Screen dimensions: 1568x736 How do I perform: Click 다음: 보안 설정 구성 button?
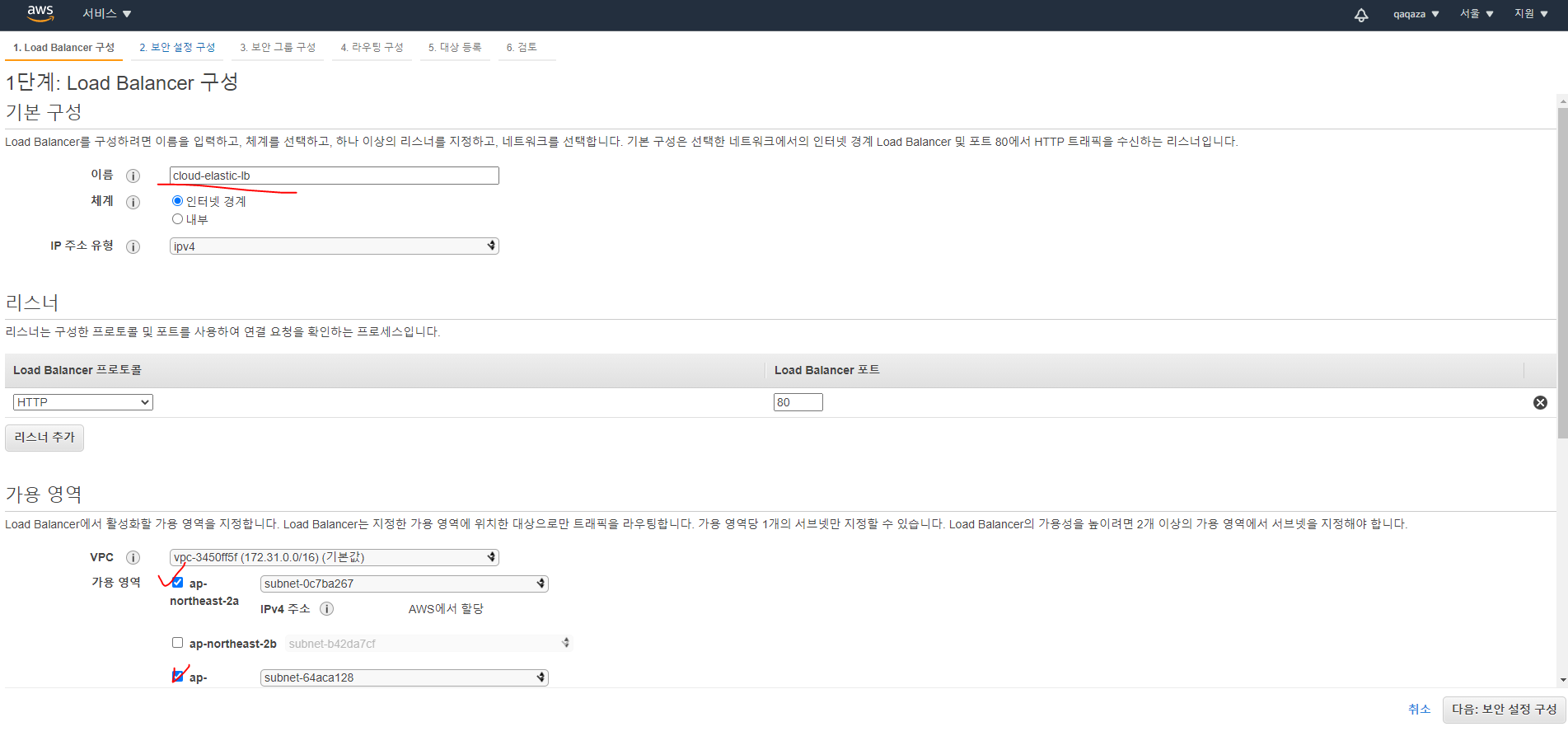tap(1504, 710)
